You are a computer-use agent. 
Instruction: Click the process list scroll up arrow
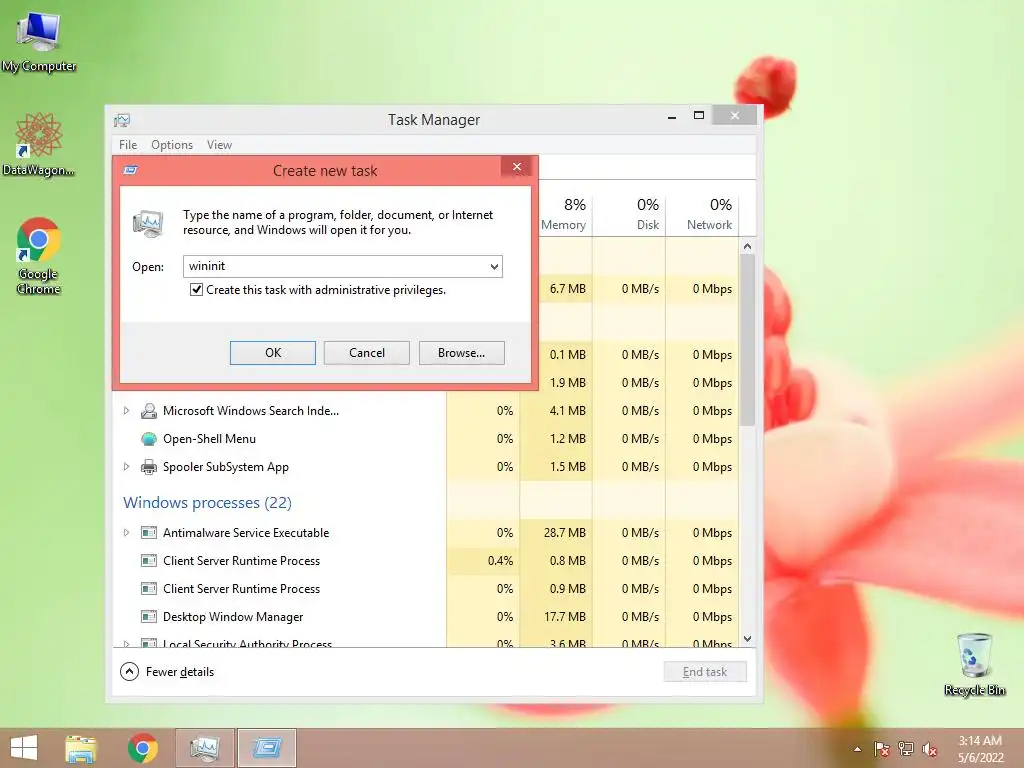coord(748,246)
